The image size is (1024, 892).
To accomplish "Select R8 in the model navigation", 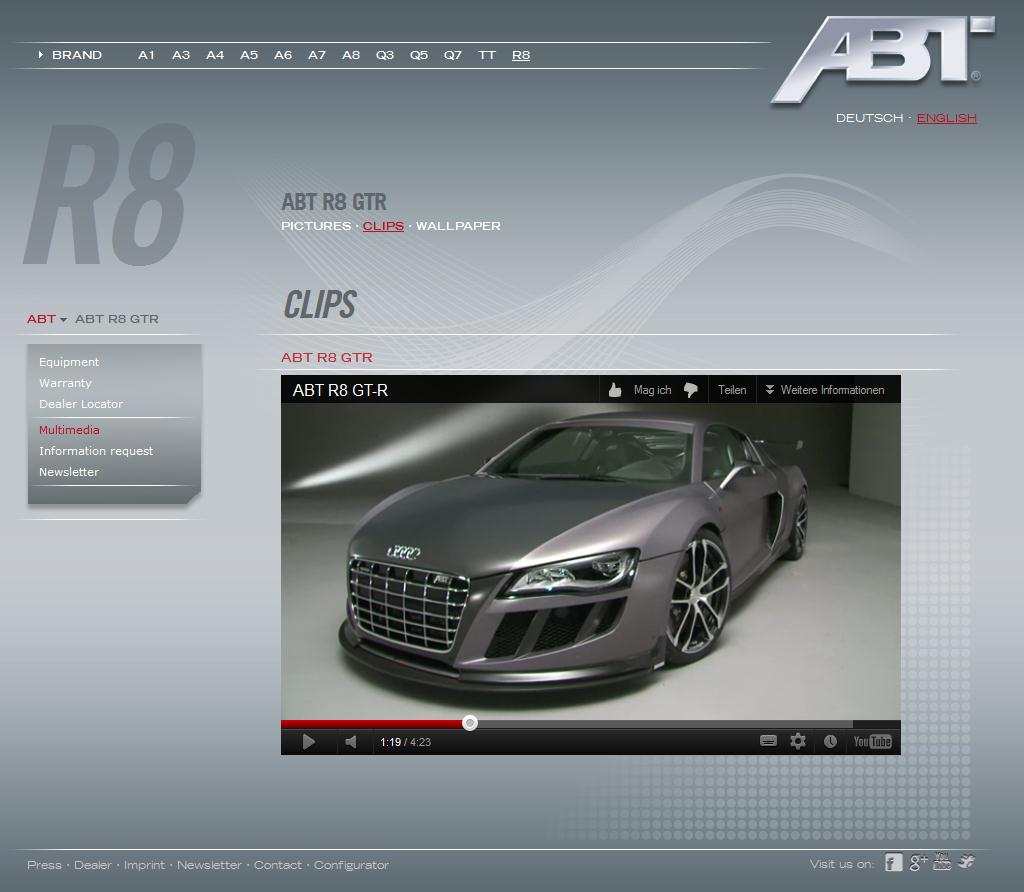I will (521, 56).
